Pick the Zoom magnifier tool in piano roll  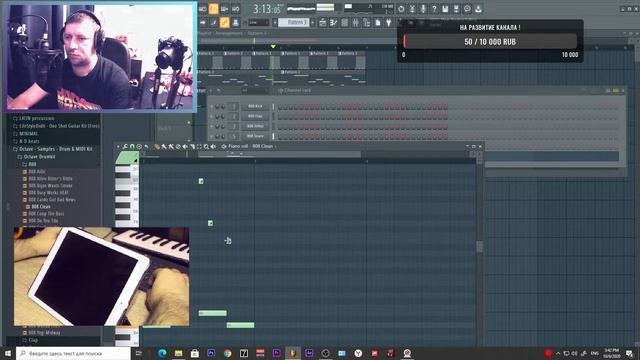206,146
